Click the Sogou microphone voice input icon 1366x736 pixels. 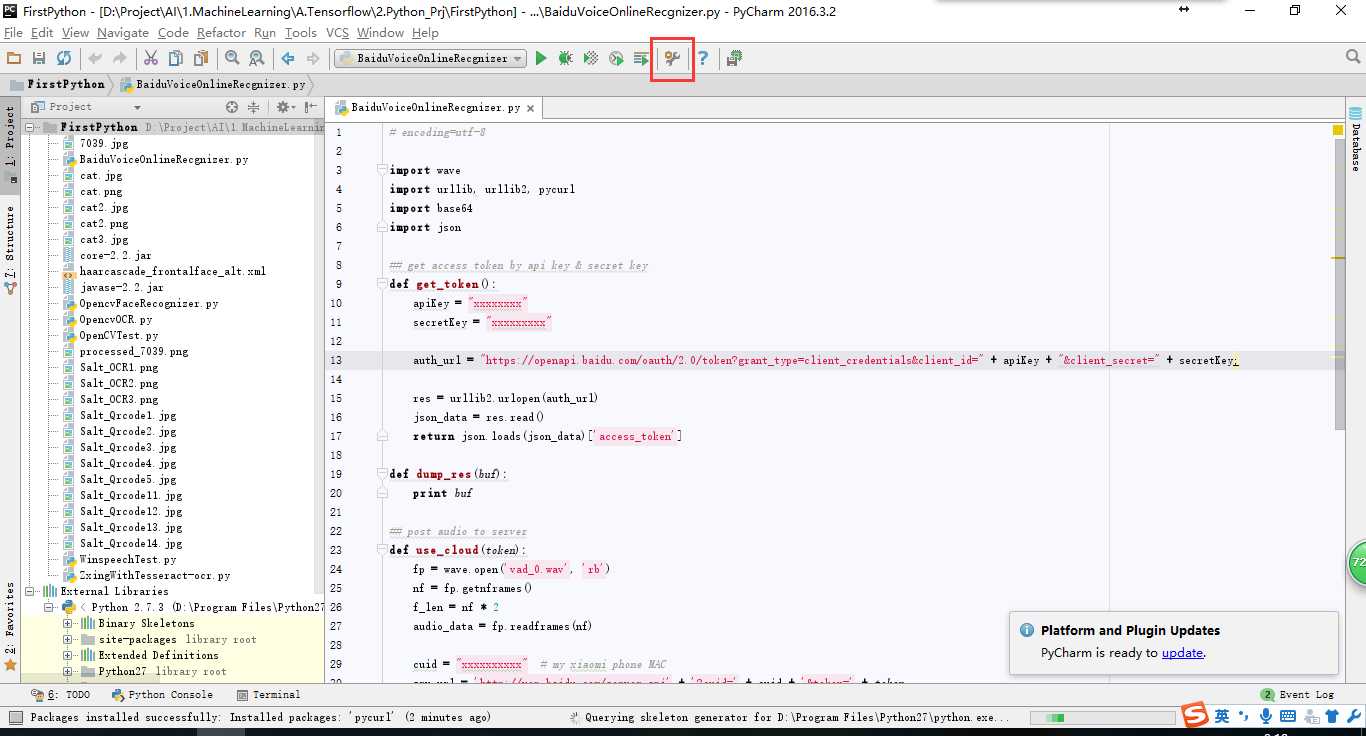tap(1266, 716)
